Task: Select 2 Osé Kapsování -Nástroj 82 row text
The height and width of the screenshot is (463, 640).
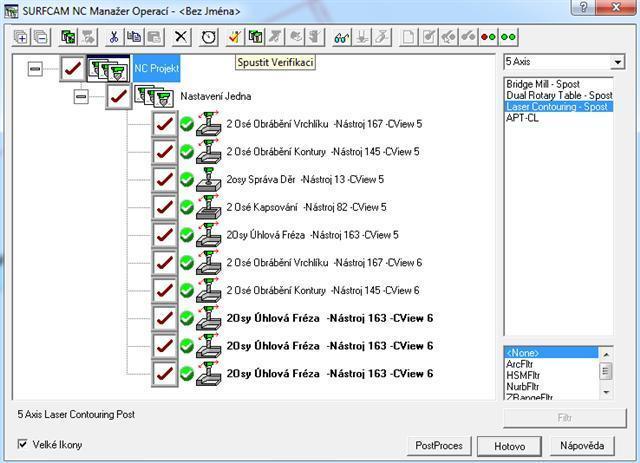Action: [x=307, y=207]
